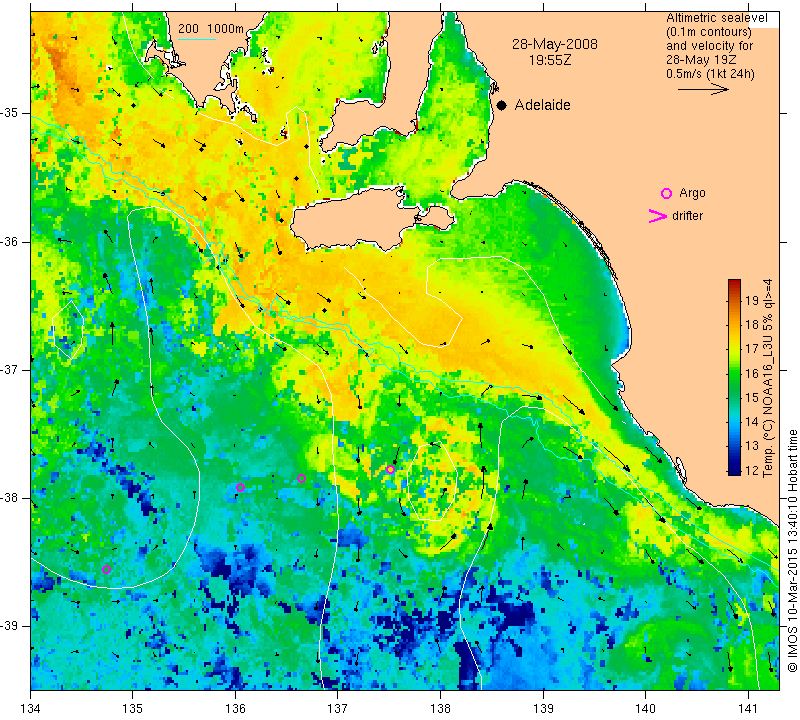Click the longitude axis label '140'
Image resolution: width=800 pixels, height=720 pixels.
645,709
